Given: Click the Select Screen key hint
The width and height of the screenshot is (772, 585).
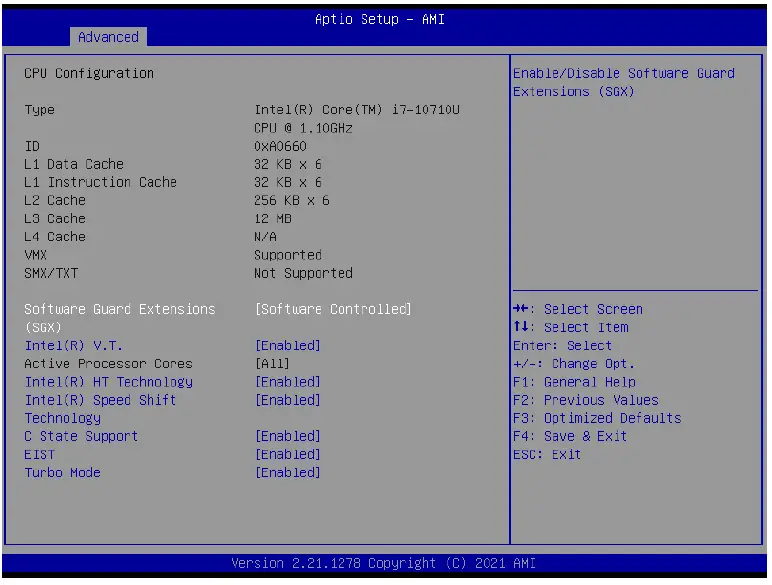Looking at the screenshot, I should tap(578, 309).
